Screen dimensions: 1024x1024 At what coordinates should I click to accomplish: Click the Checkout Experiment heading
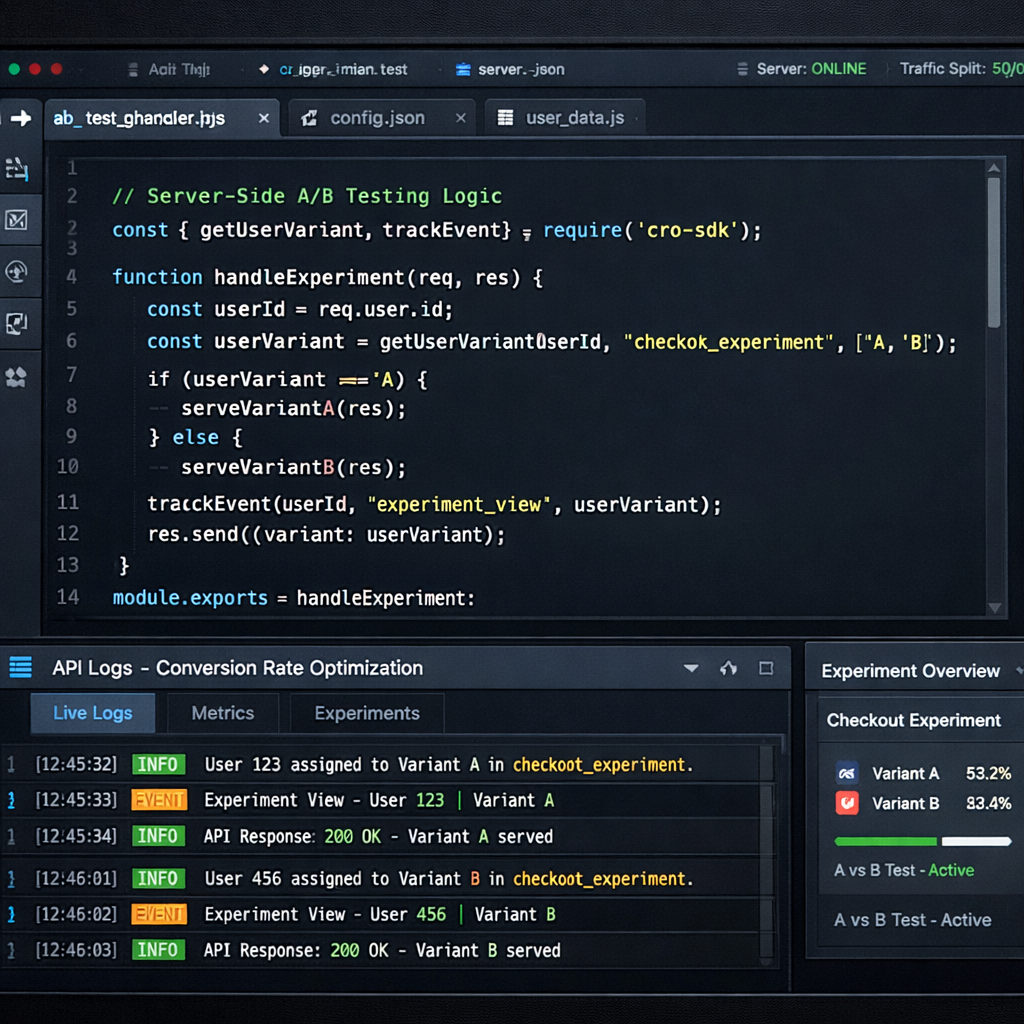pos(913,720)
